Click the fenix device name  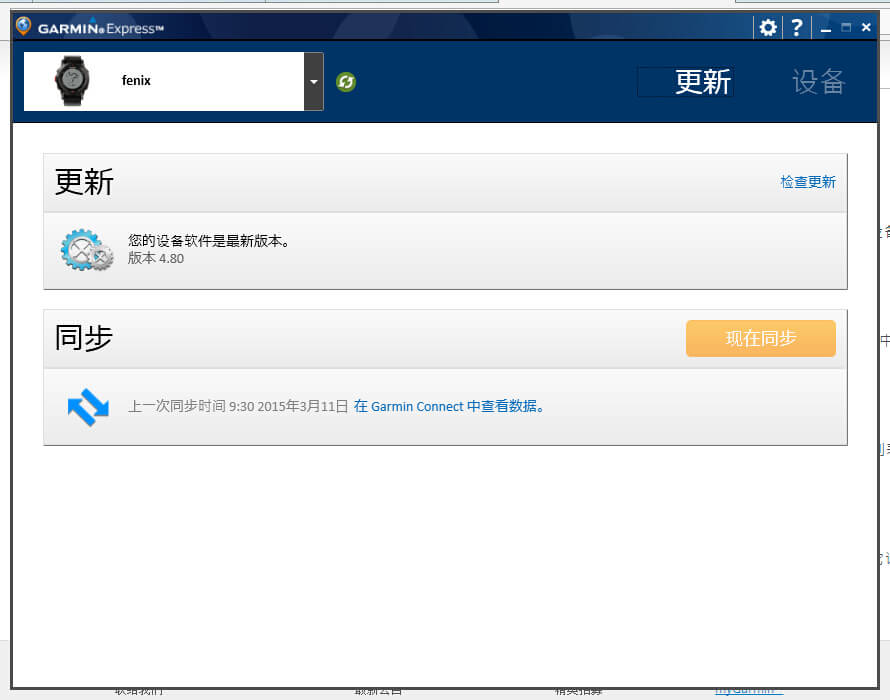coord(136,81)
